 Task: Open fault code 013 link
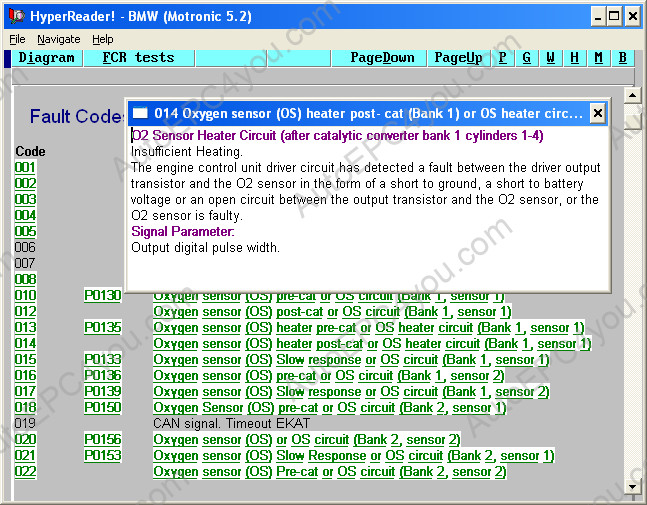pyautogui.click(x=25, y=328)
